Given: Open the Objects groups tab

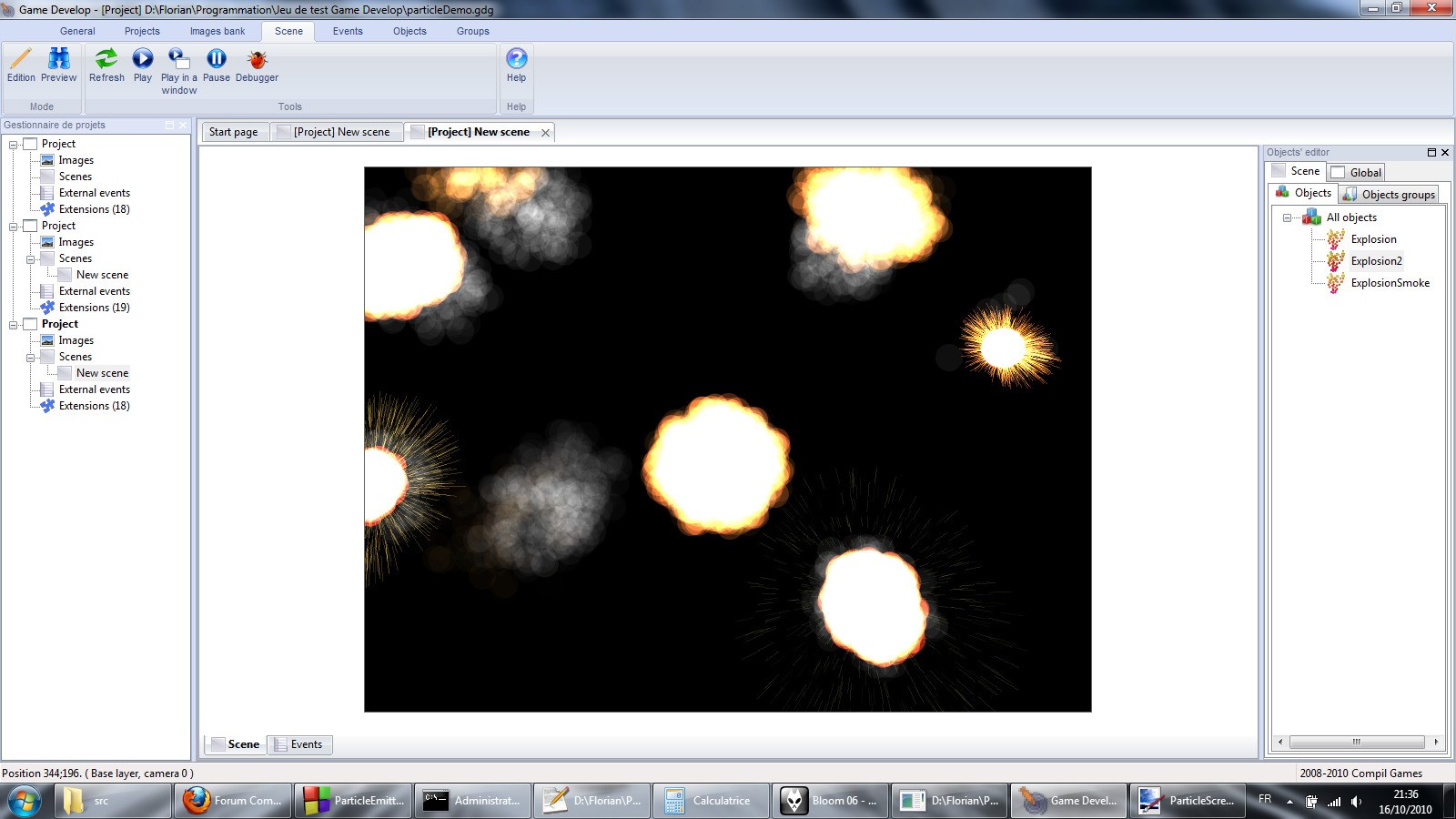Looking at the screenshot, I should click(x=1390, y=194).
